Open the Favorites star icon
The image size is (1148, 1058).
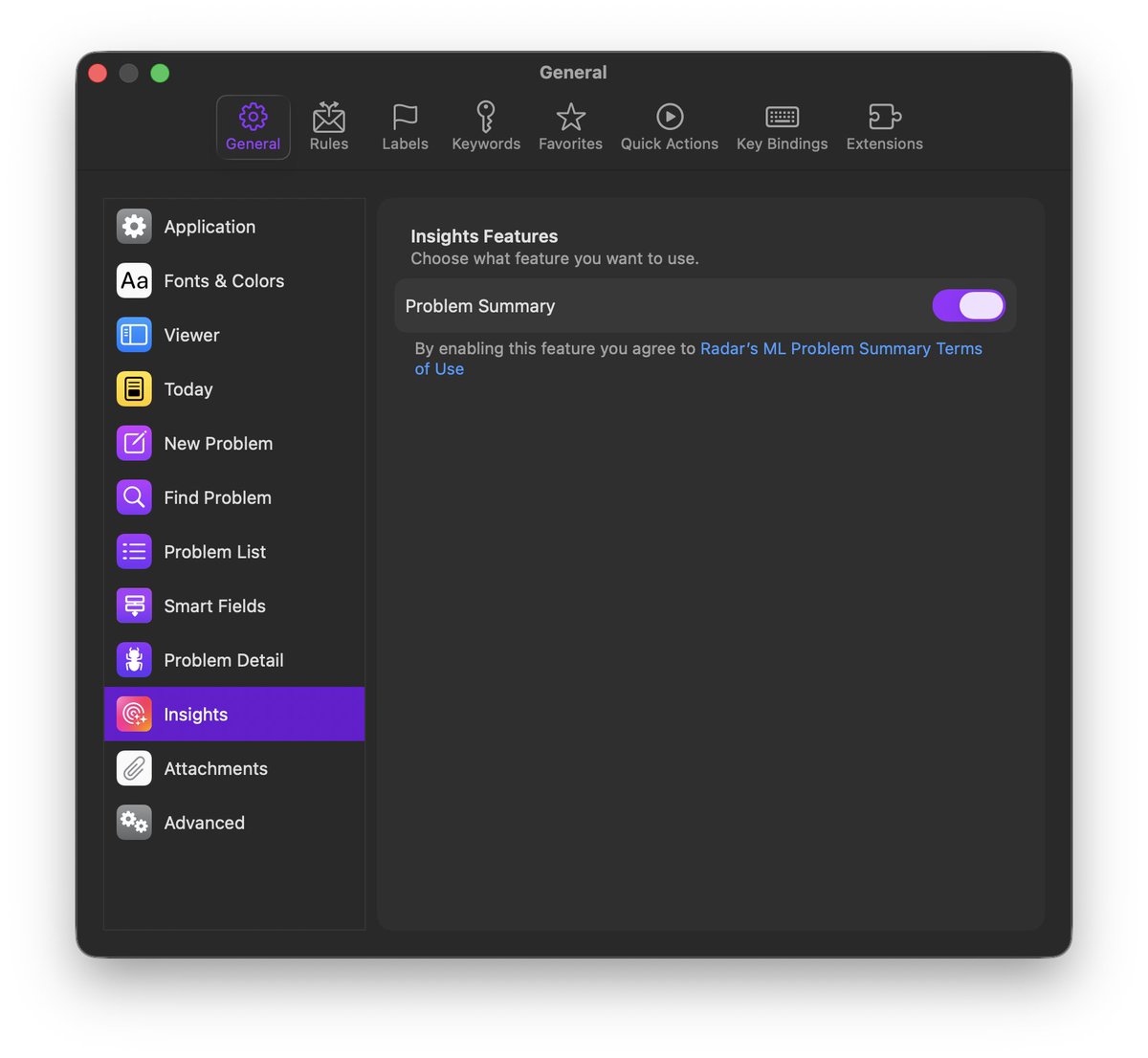[571, 117]
